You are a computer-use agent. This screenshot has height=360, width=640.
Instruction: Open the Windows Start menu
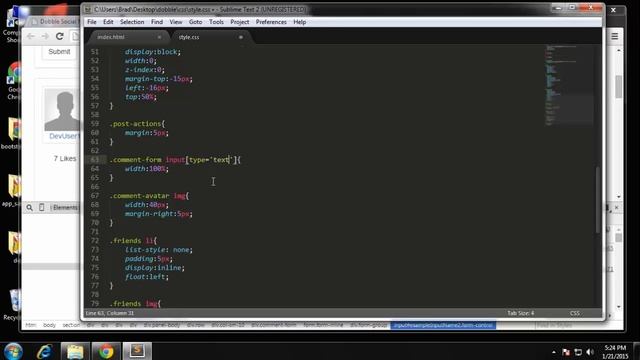[x=13, y=351]
